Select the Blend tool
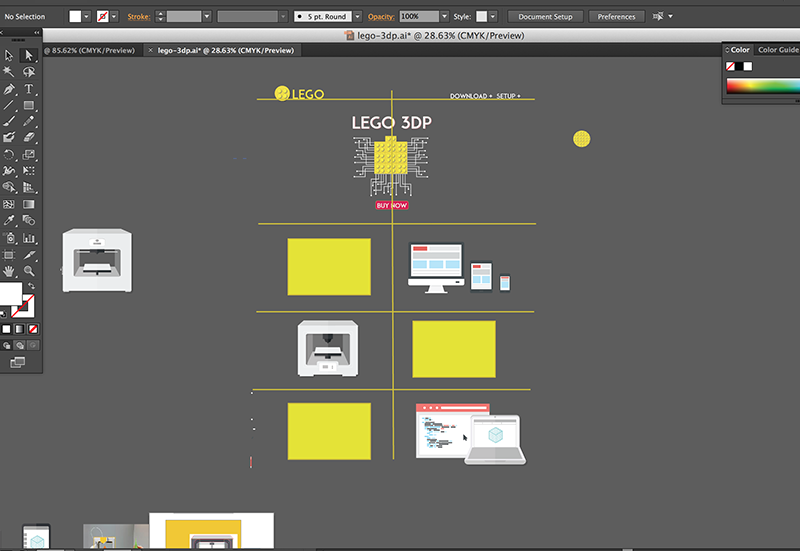This screenshot has height=551, width=800. coord(29,220)
